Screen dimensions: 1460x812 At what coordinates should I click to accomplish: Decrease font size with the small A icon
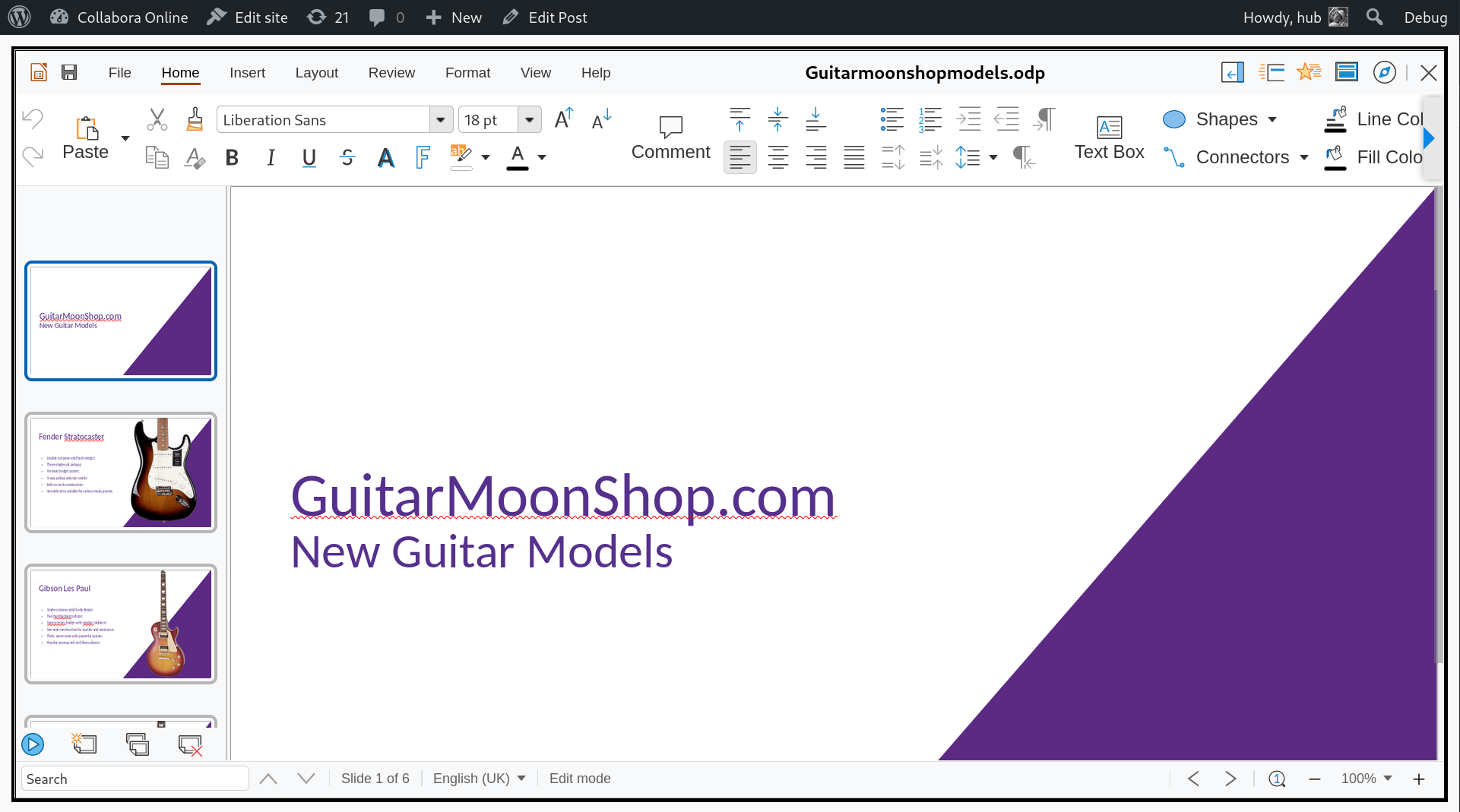point(601,119)
